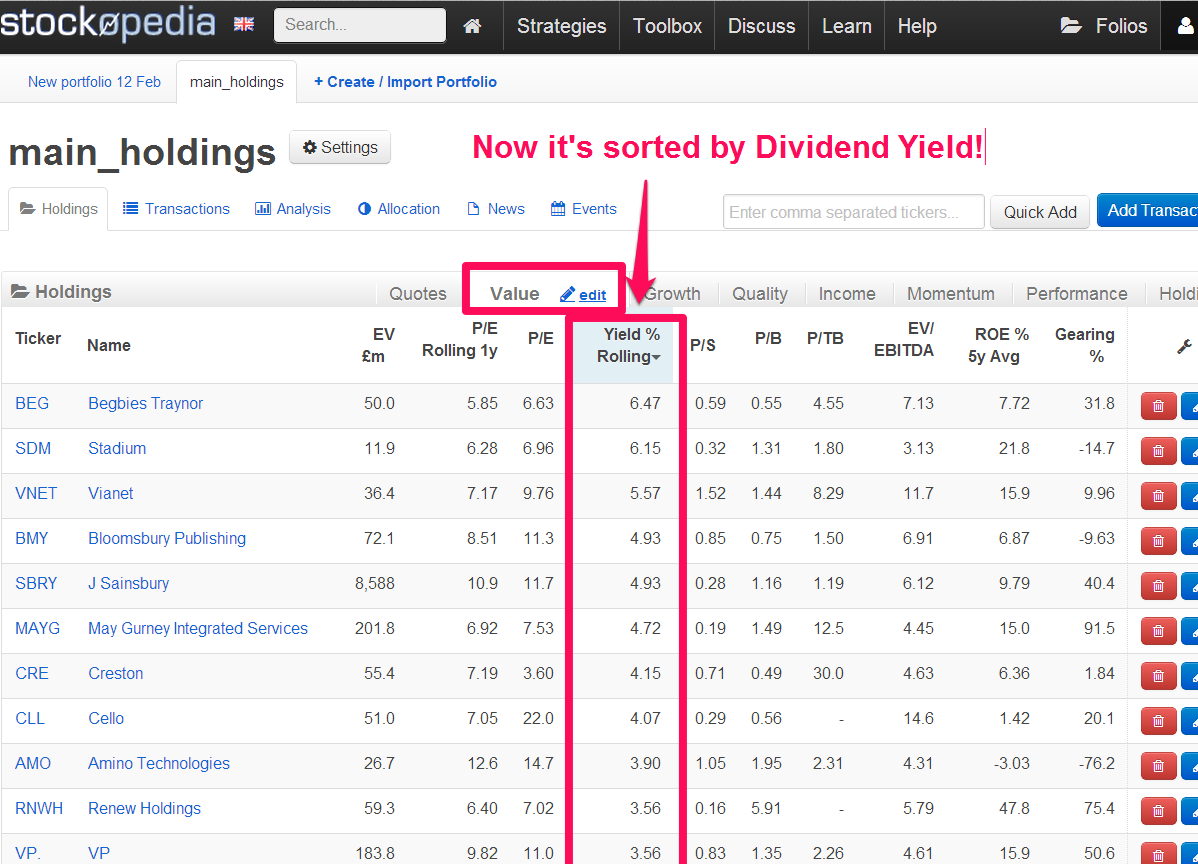1198x864 pixels.
Task: Sort holdings by Ticker column
Action: 38,338
